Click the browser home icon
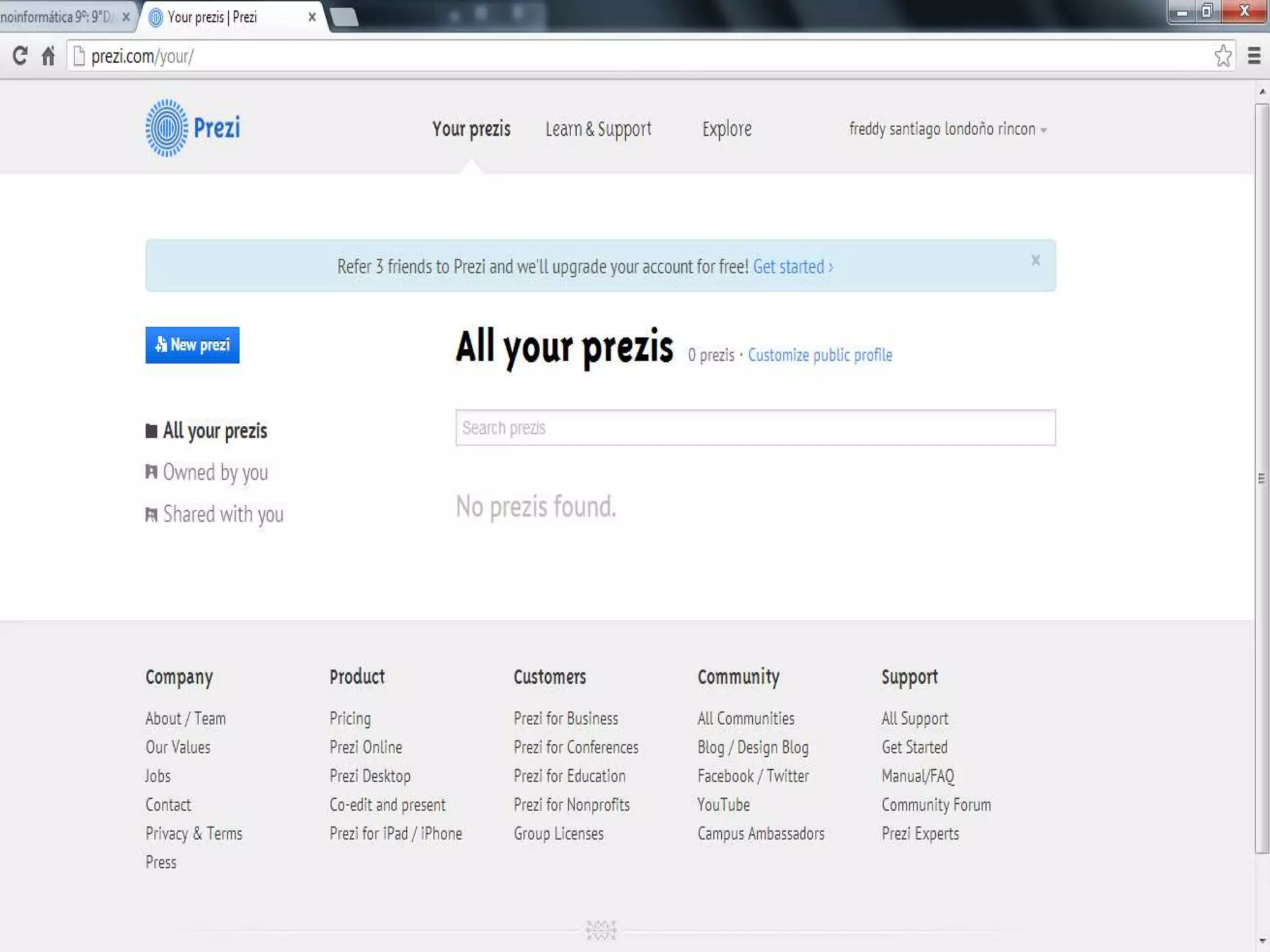 (48, 56)
